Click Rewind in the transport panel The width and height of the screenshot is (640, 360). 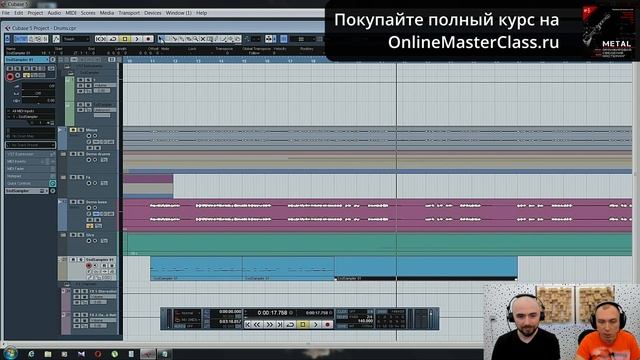tap(257, 324)
